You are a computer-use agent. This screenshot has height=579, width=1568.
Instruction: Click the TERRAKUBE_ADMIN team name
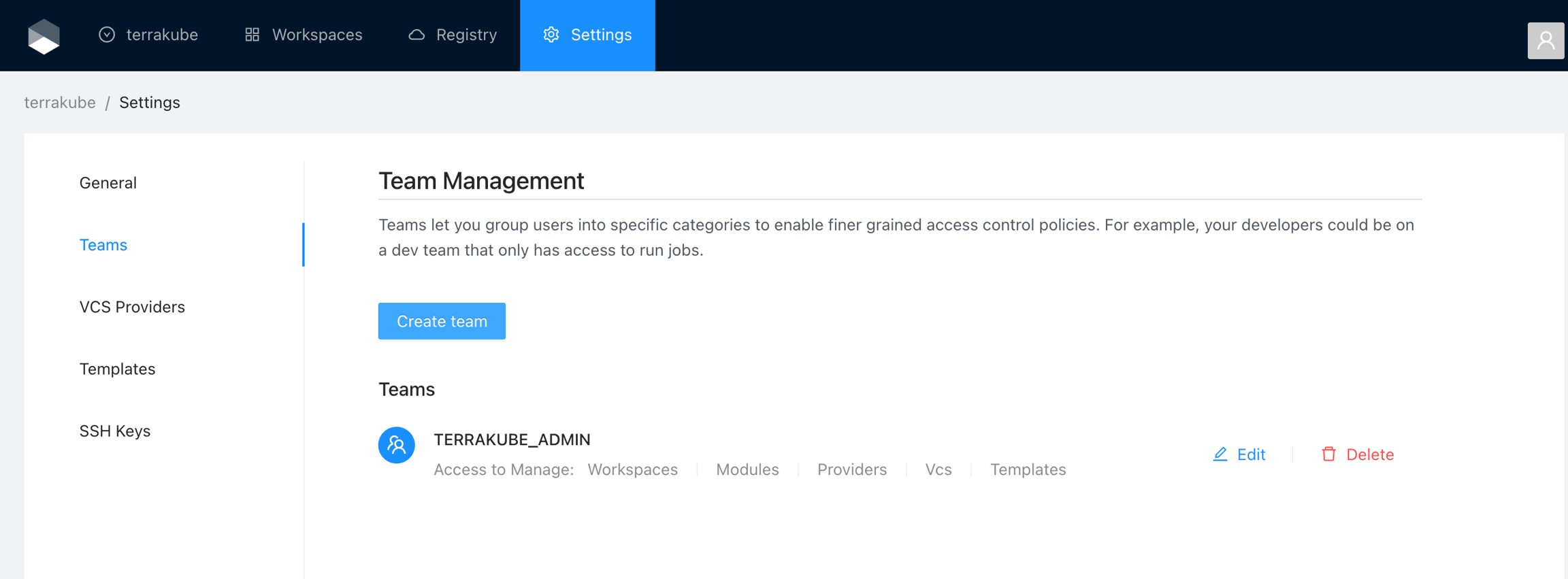(x=512, y=440)
